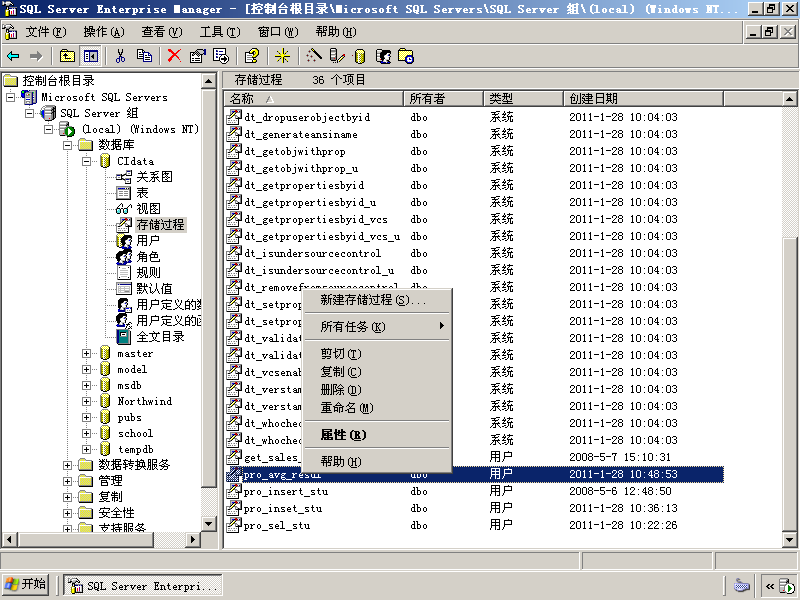Open the 操作(A) menu
Screen dimensions: 800x600
[104, 32]
